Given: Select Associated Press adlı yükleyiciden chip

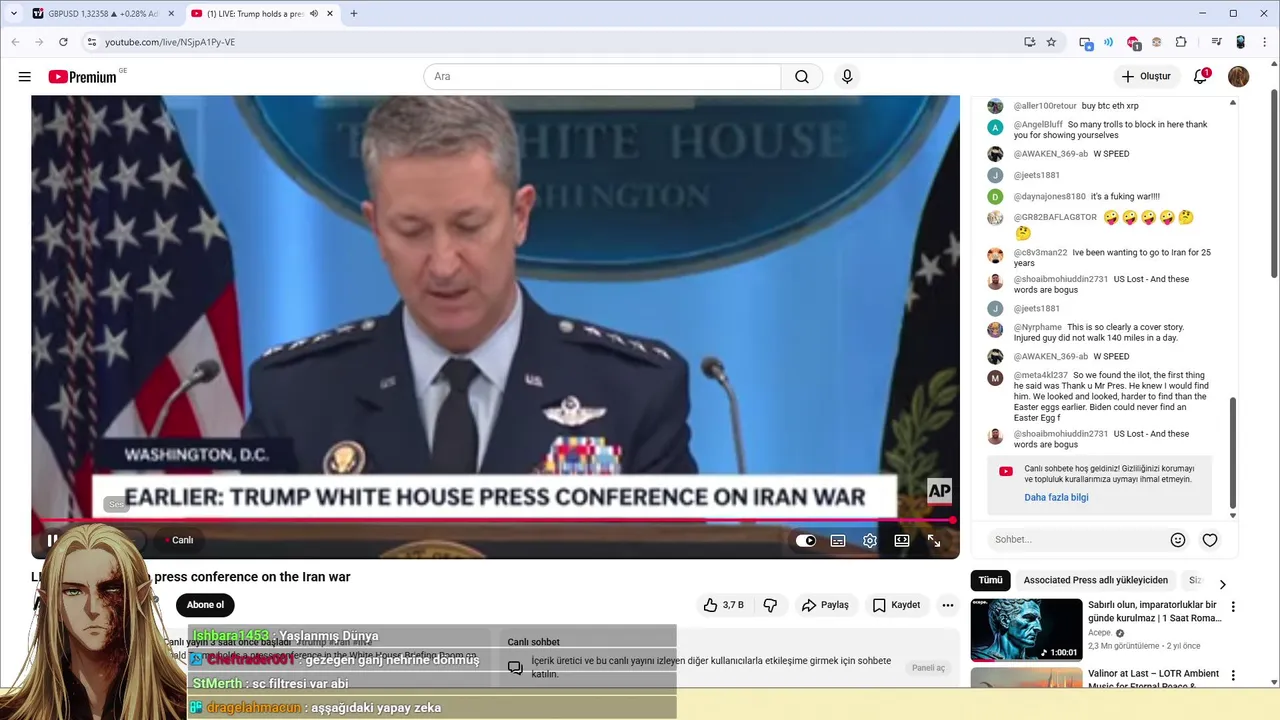Looking at the screenshot, I should [1096, 580].
